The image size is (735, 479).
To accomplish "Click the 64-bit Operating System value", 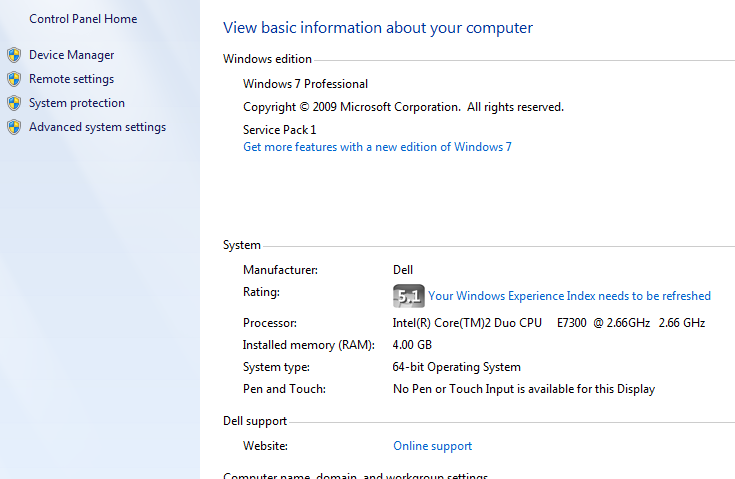I will point(457,367).
